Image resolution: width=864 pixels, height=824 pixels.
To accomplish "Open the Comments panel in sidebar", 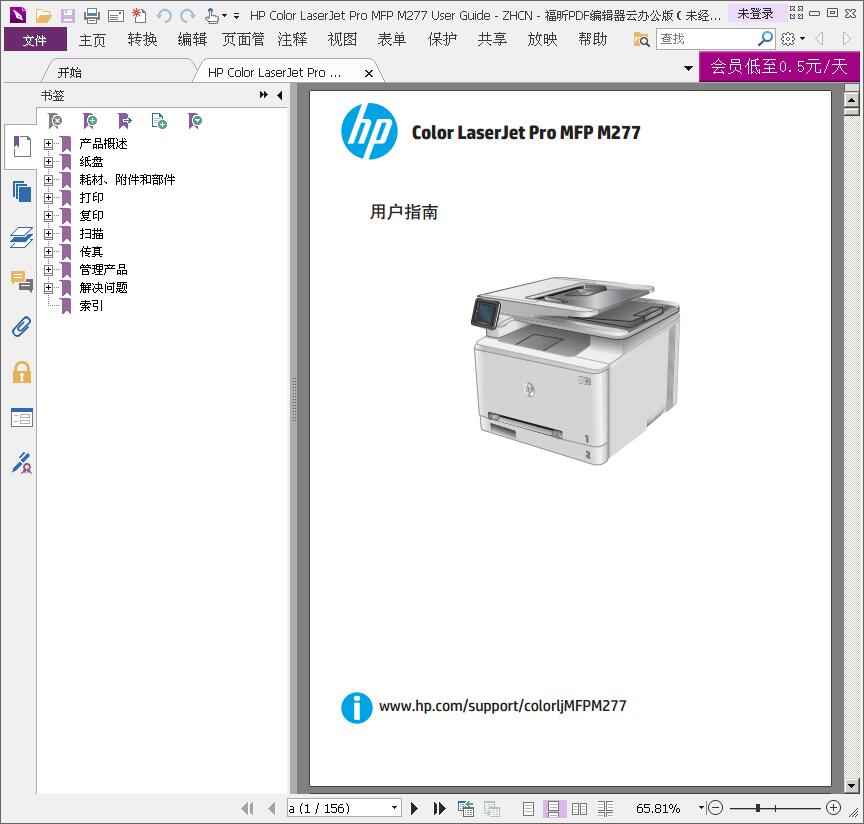I will [x=21, y=282].
